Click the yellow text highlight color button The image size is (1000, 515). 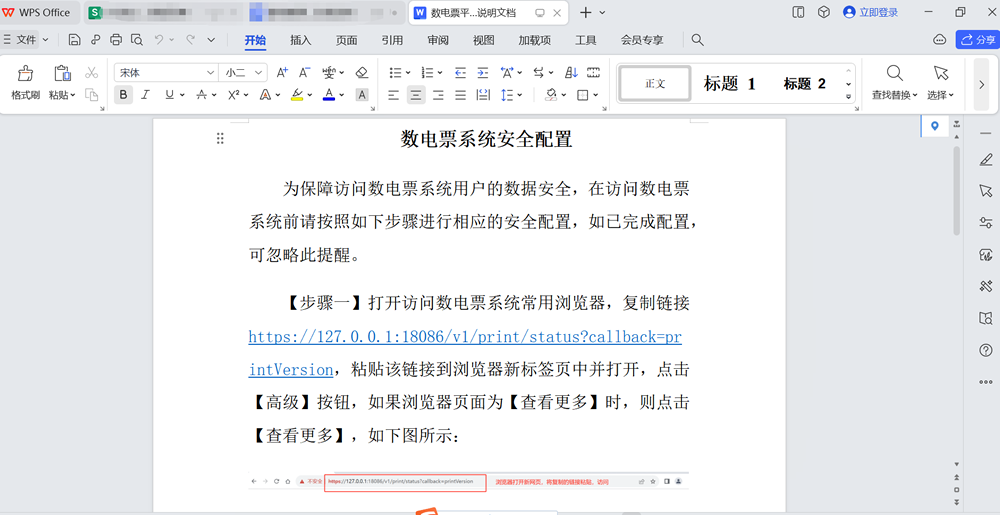coord(297,95)
